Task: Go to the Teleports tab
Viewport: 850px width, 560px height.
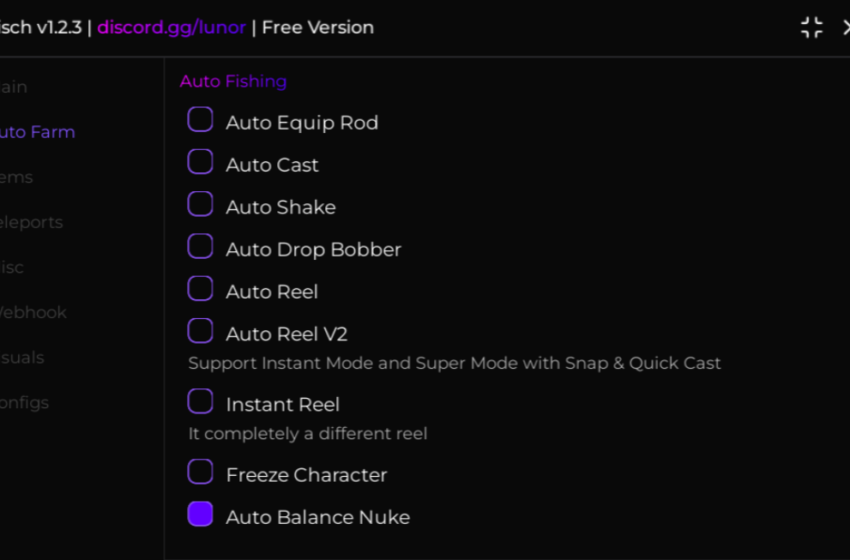Action: (x=31, y=222)
